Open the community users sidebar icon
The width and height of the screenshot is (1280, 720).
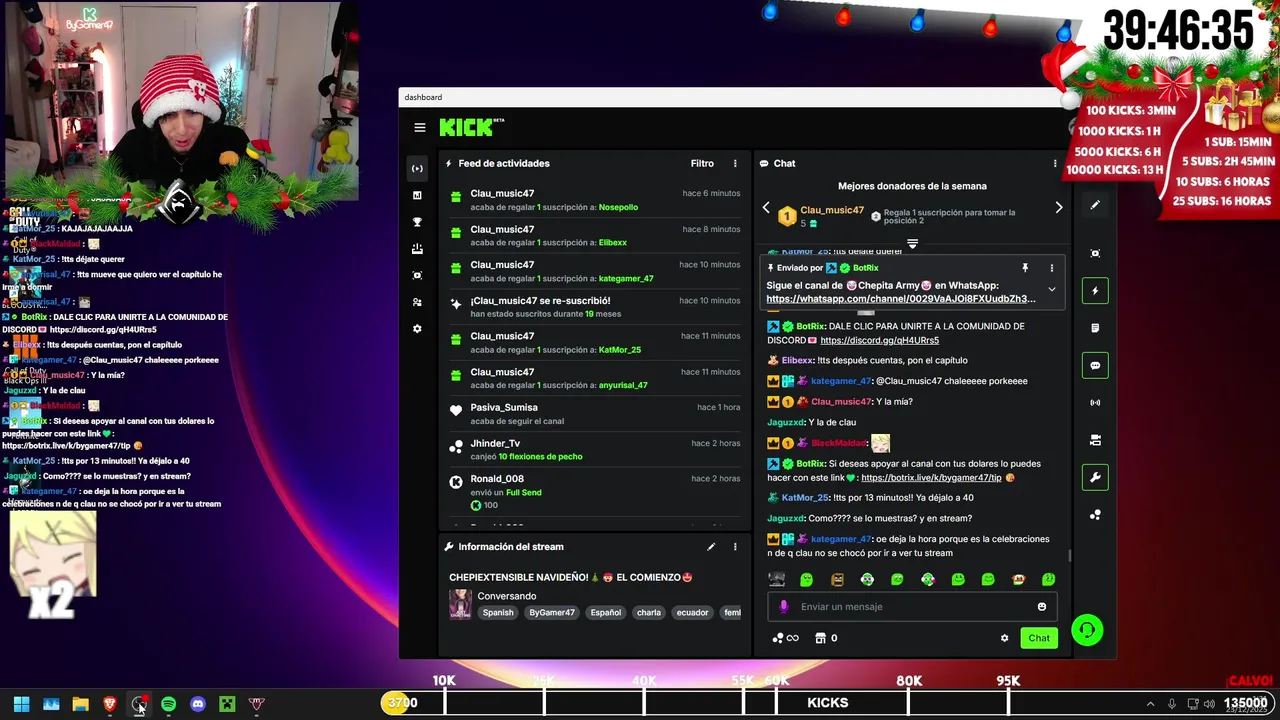click(x=417, y=302)
